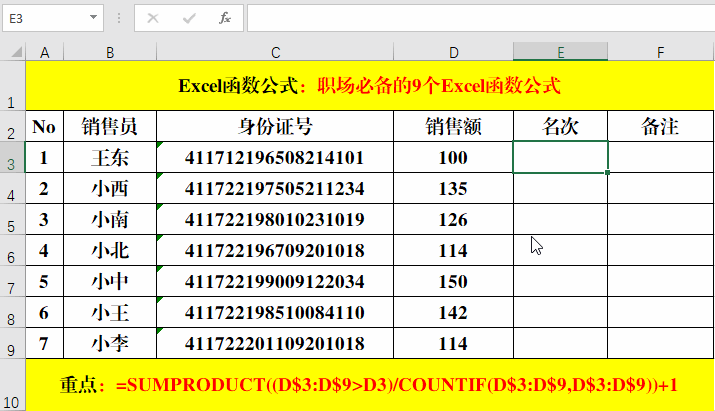Click sales value 114 in 小李's row
The width and height of the screenshot is (715, 411).
(x=453, y=343)
